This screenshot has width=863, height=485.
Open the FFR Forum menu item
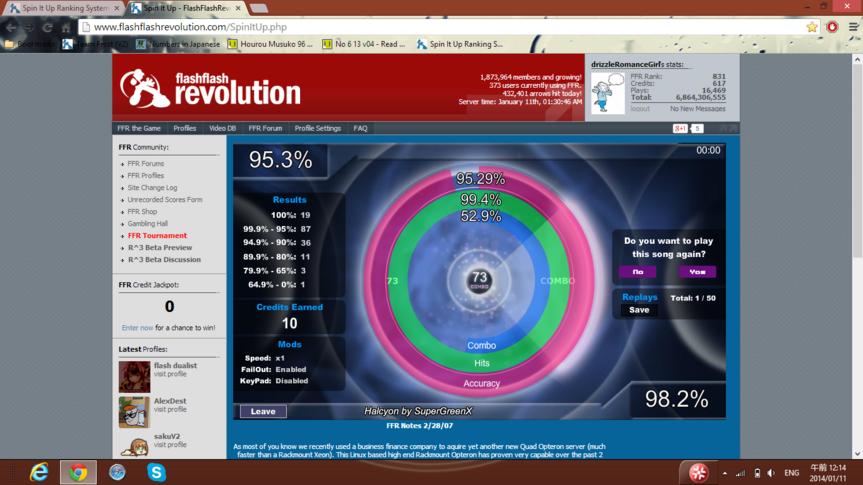265,128
